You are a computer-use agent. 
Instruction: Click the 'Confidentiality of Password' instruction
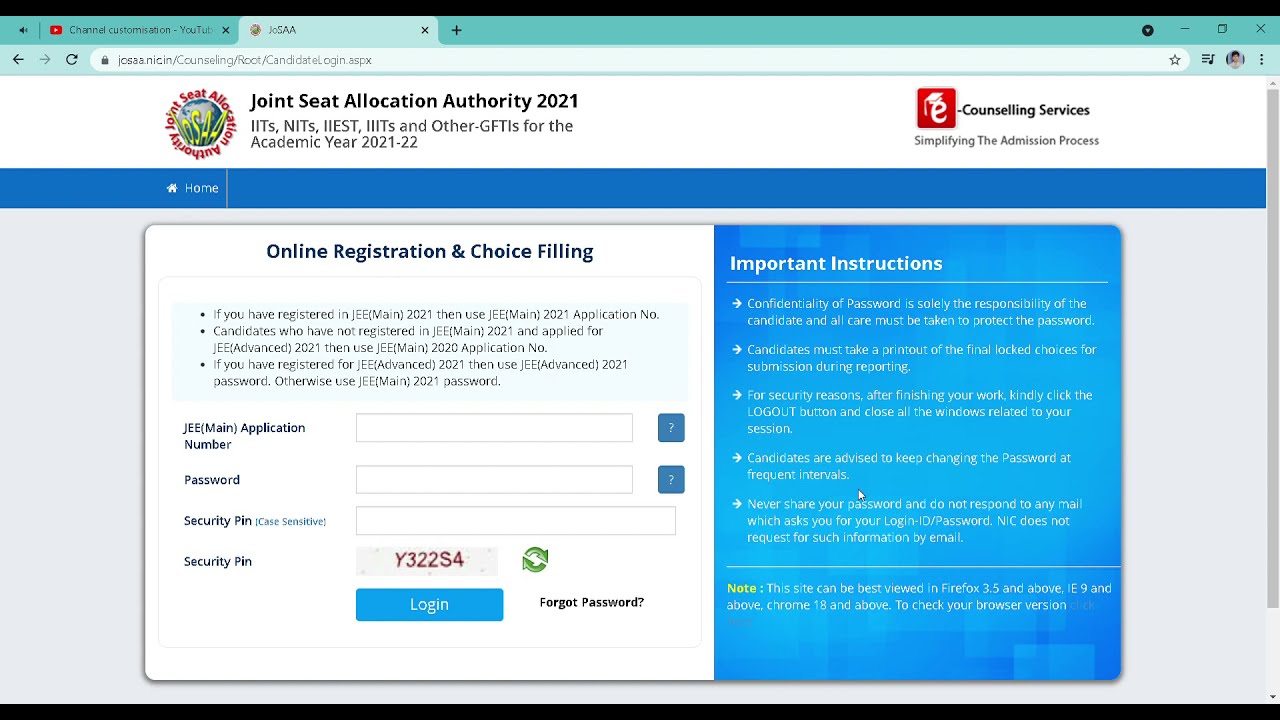pyautogui.click(x=921, y=312)
